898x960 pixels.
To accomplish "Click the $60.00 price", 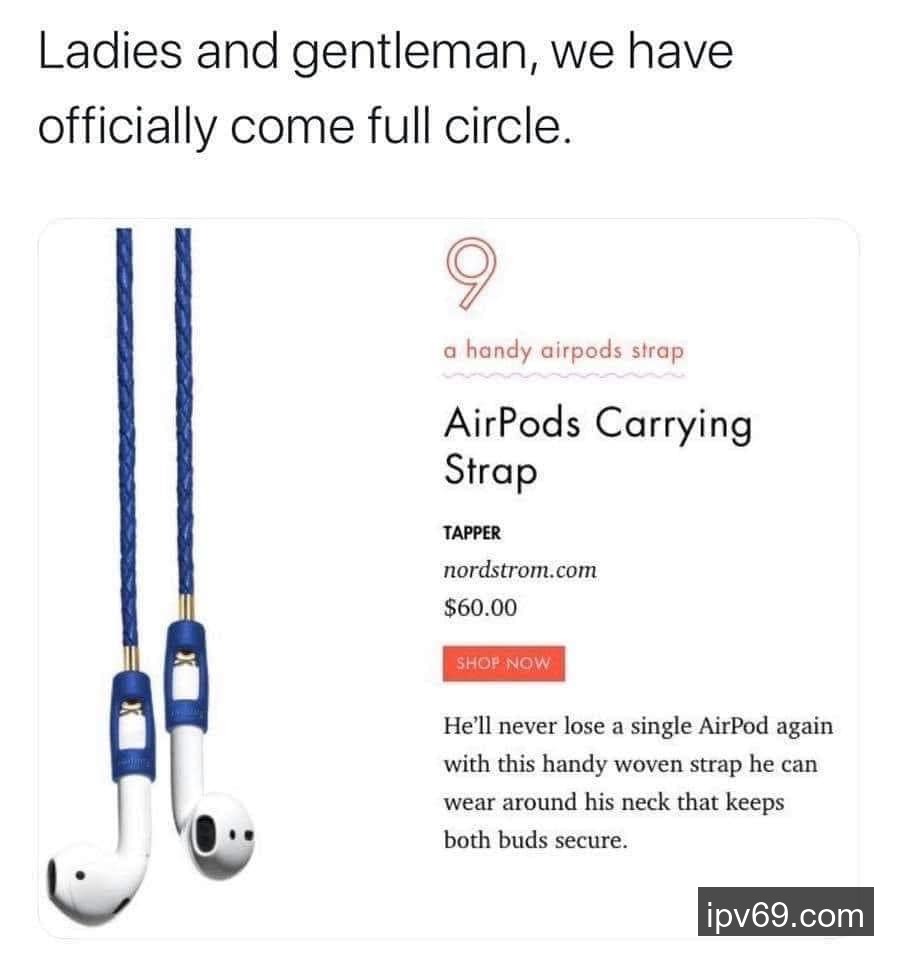I will coord(481,607).
